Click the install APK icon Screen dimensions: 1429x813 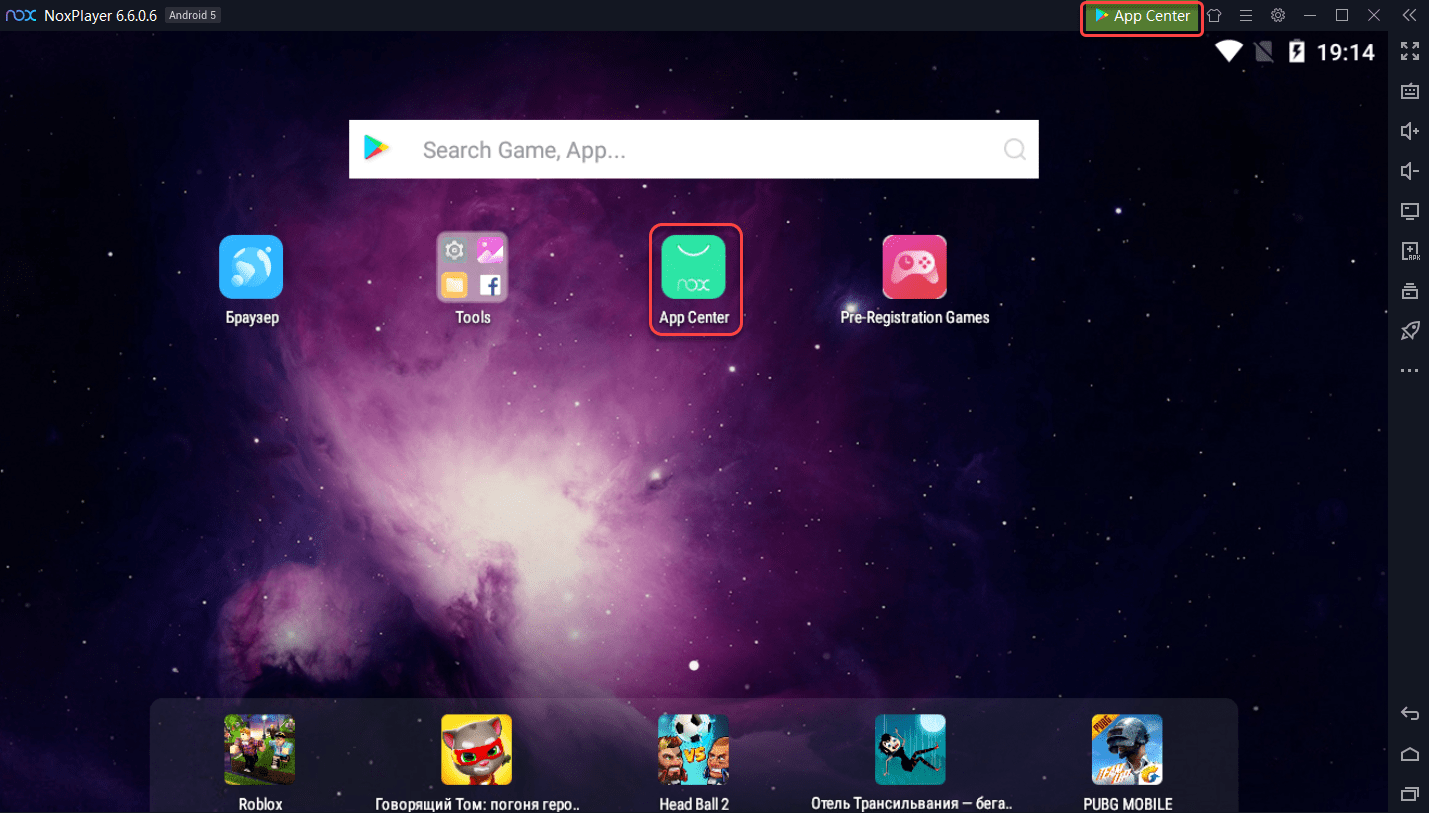1410,251
